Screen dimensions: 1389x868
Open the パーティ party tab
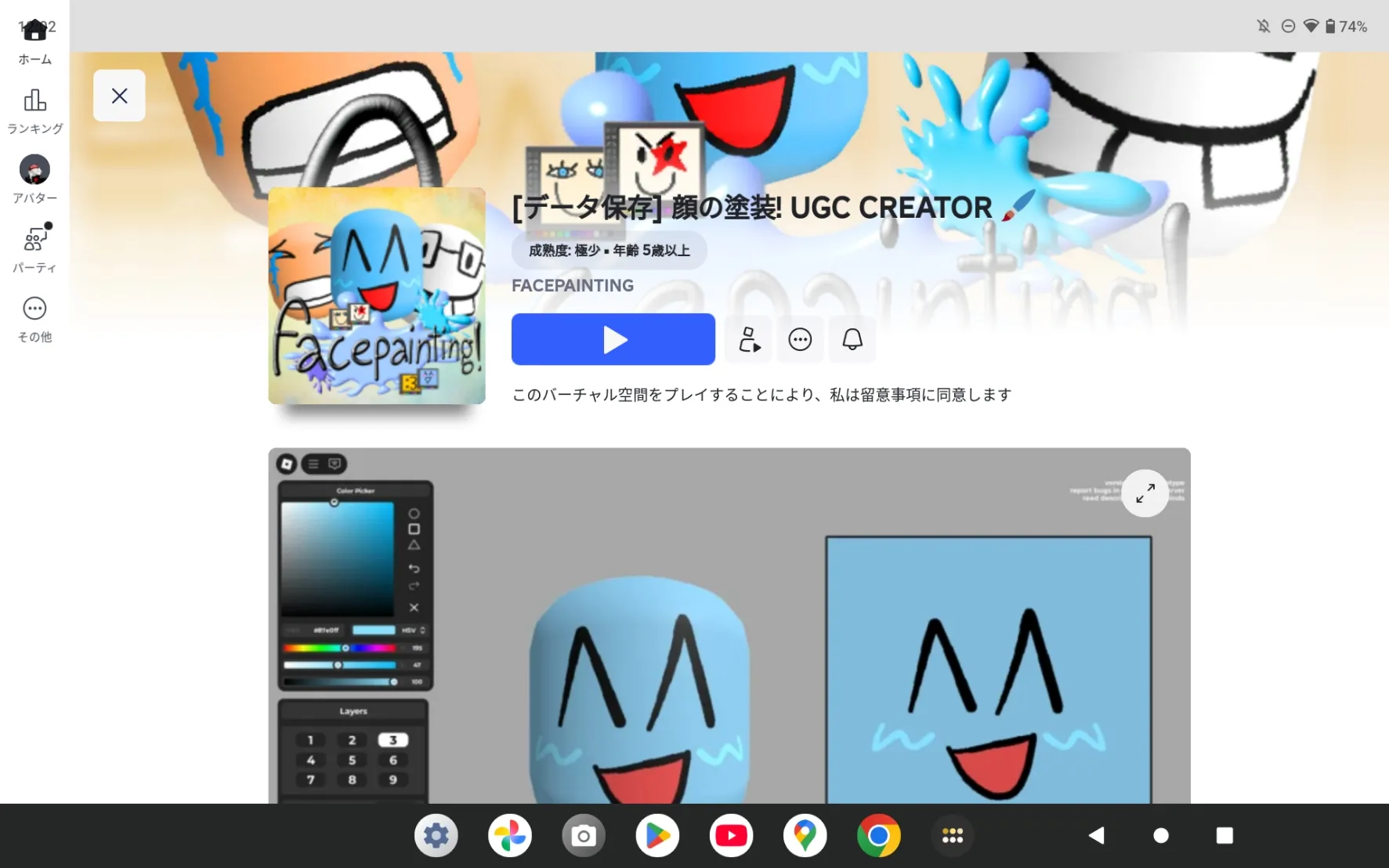34,248
